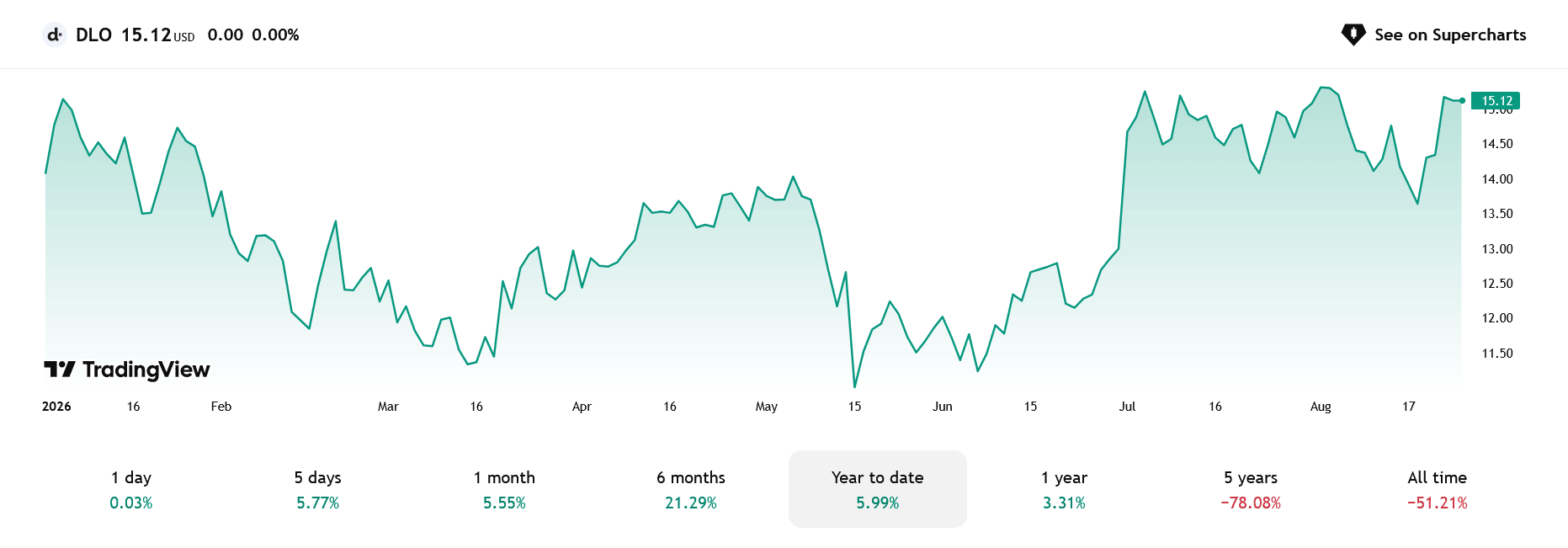Image resolution: width=1568 pixels, height=548 pixels.
Task: Click the 15.12 USD price in the header
Action: pyautogui.click(x=158, y=35)
